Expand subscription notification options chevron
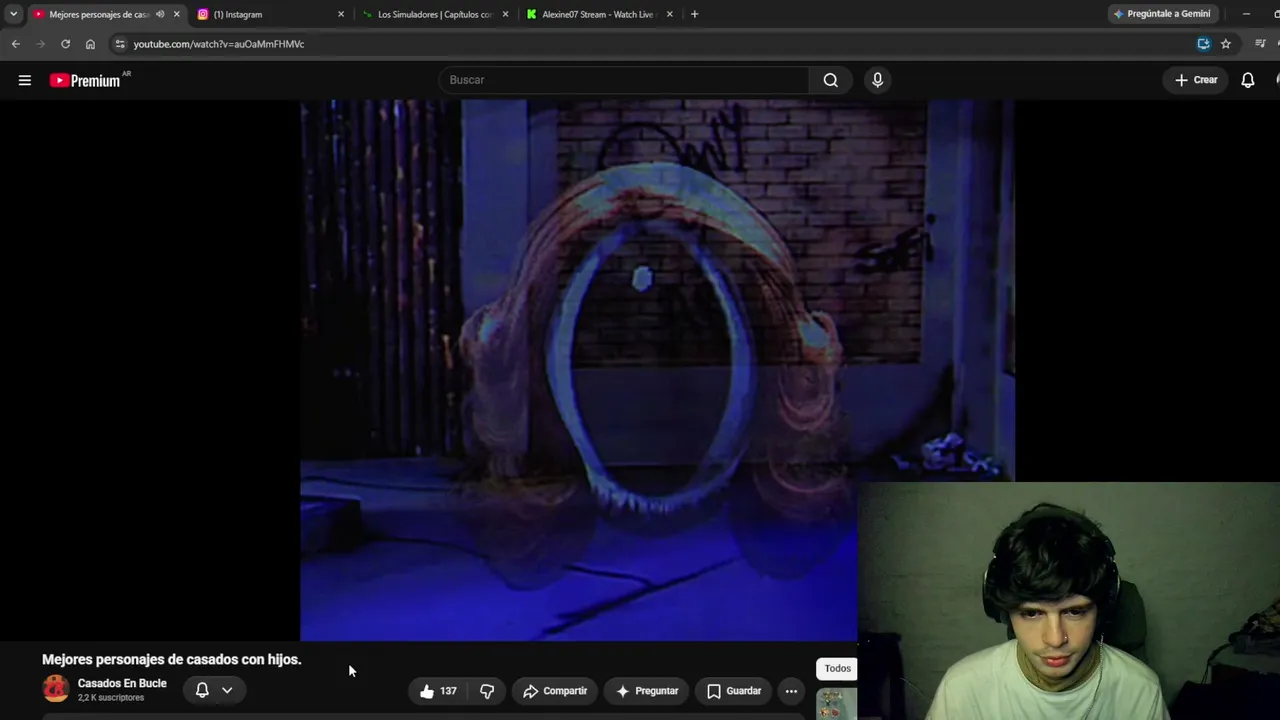1280x720 pixels. pos(227,690)
